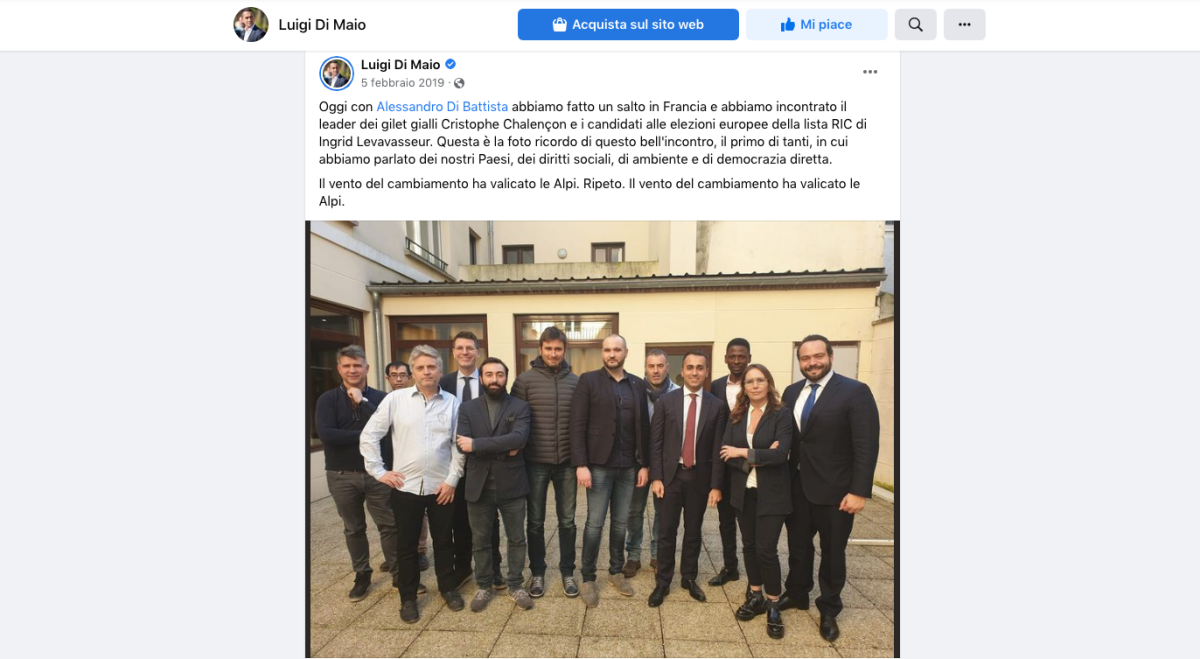Open the 5 febbraio 2019 post timestamp
Screen dimensions: 1200x659
tap(402, 83)
